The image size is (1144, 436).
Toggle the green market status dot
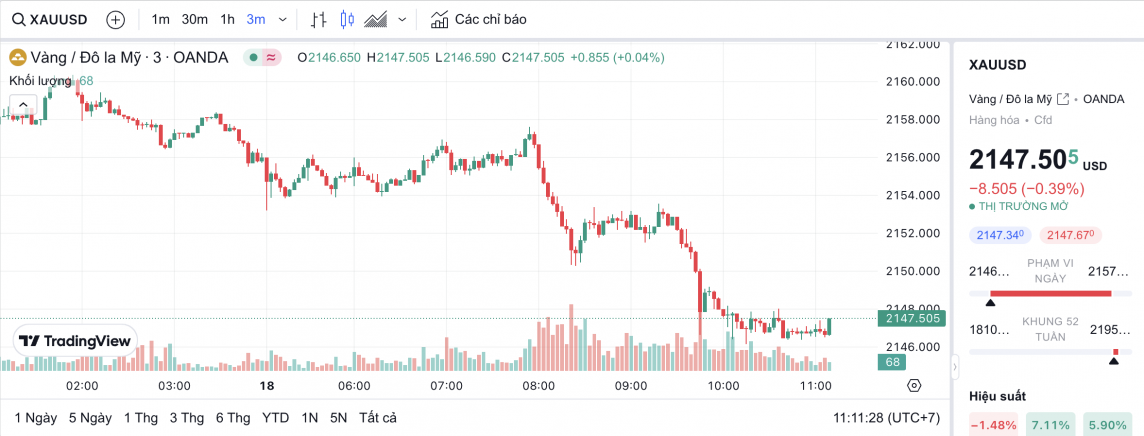coord(254,57)
